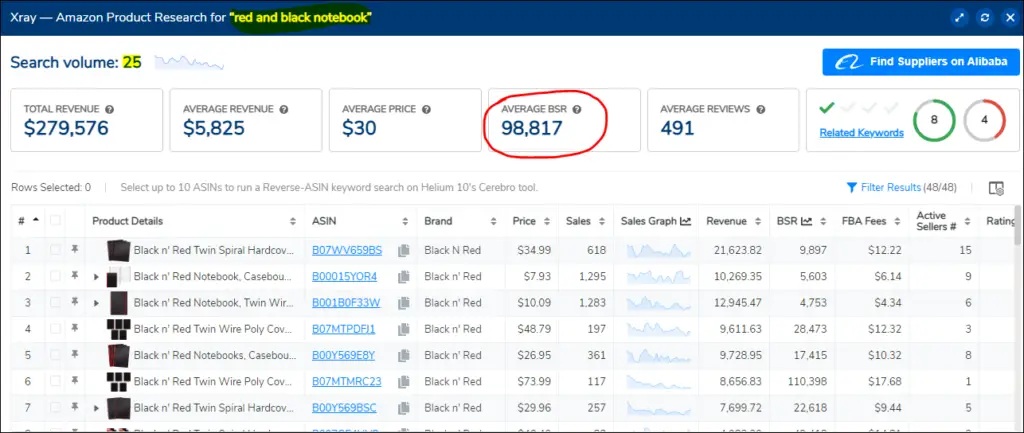Click product thumbnail for row 4 Poly Cover

point(119,329)
